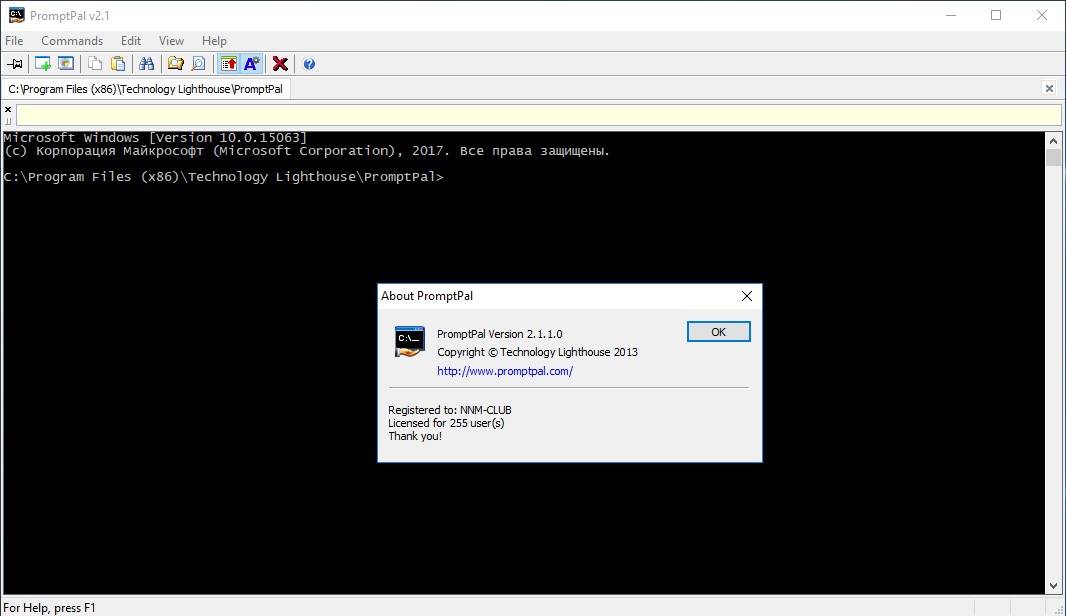Image resolution: width=1066 pixels, height=616 pixels.
Task: Click the pin icon in toolbar
Action: coord(14,64)
